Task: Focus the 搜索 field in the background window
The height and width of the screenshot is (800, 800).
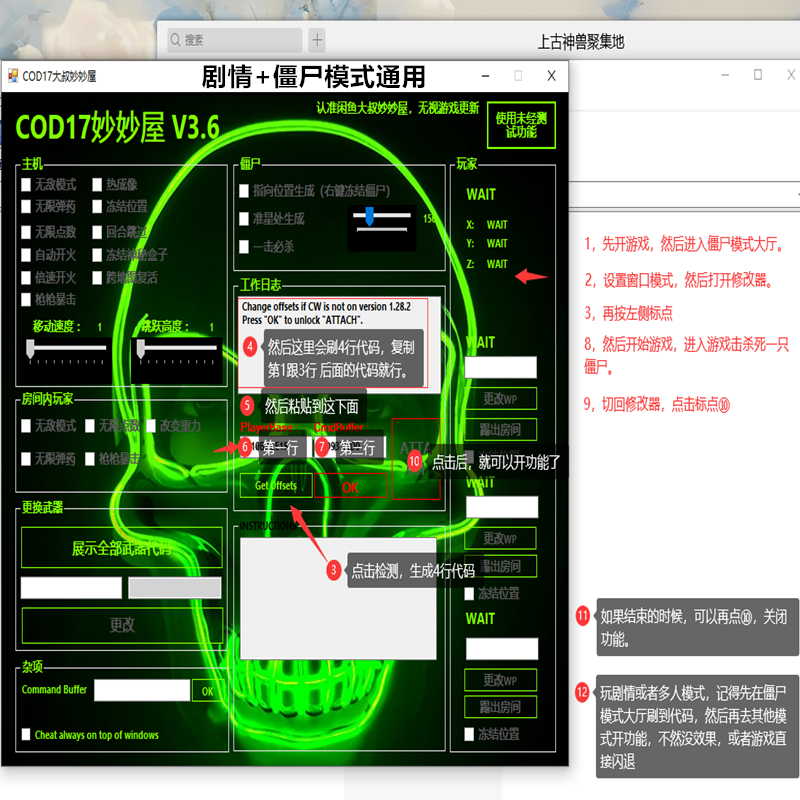Action: (x=235, y=40)
